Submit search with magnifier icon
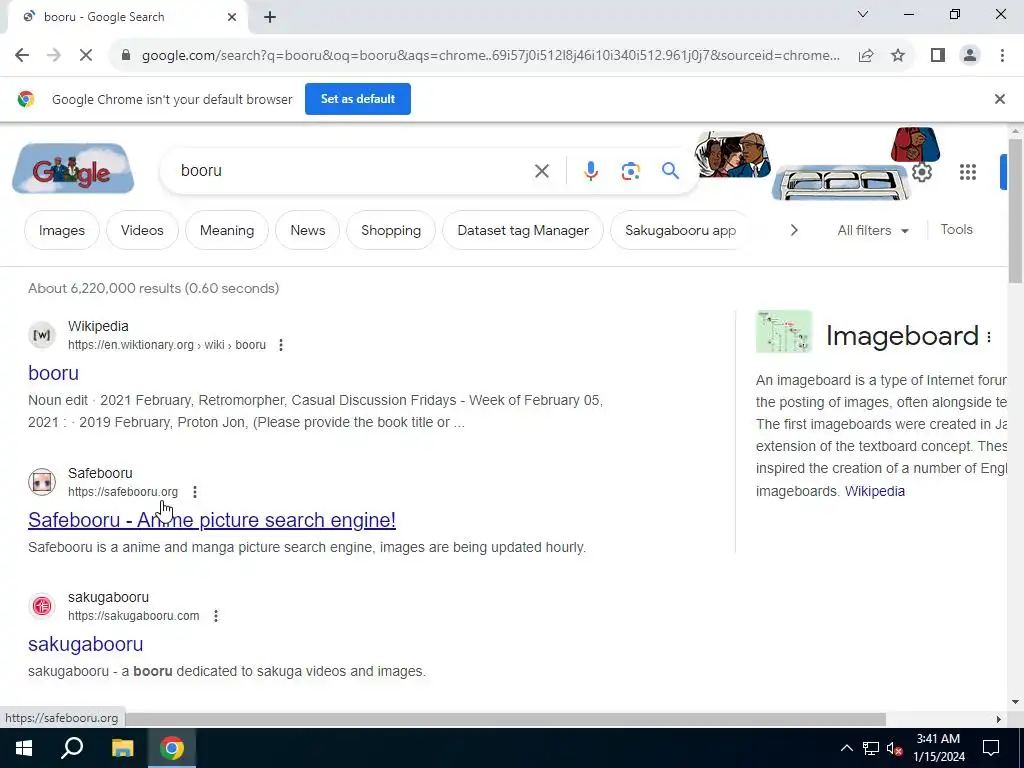The width and height of the screenshot is (1024, 768). point(670,171)
